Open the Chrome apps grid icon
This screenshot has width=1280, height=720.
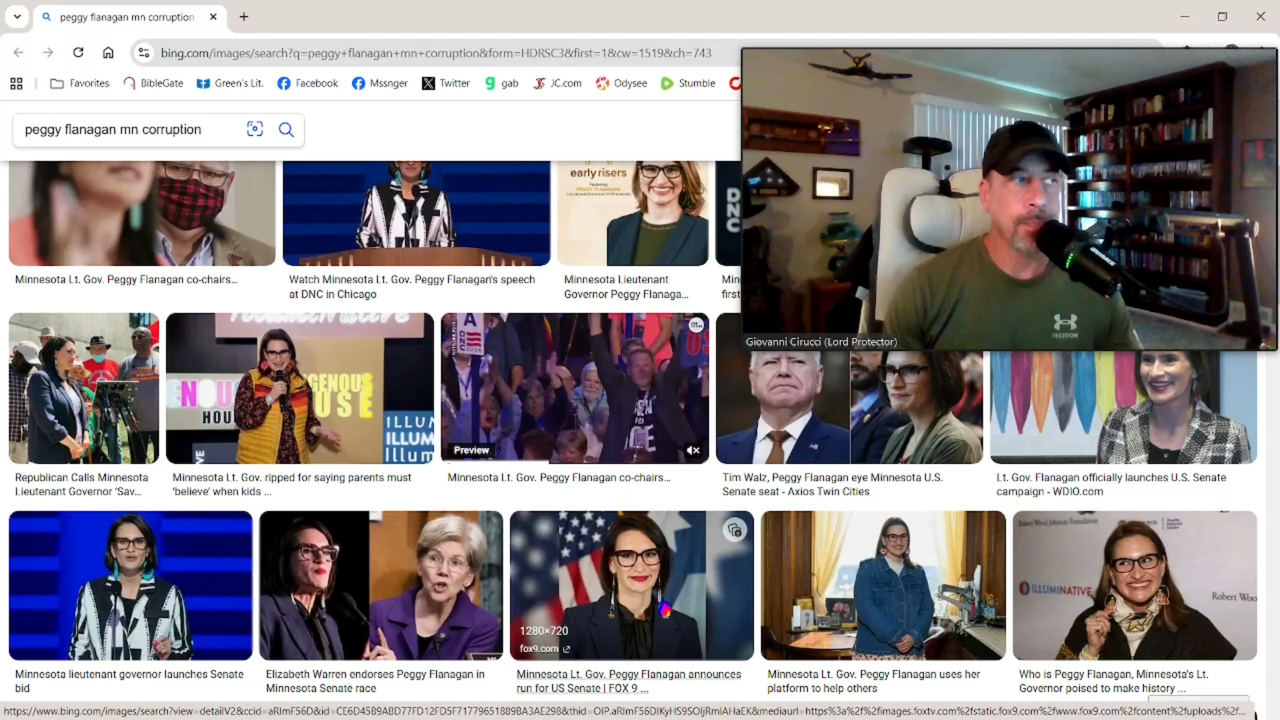click(x=16, y=83)
